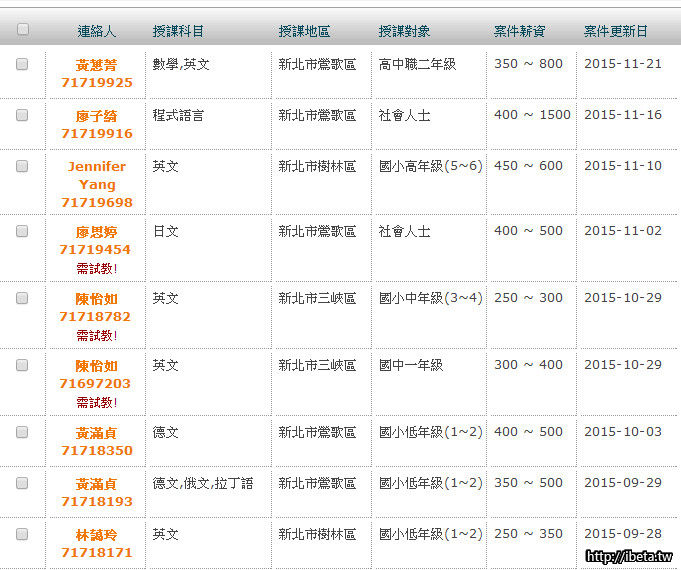The image size is (681, 570).
Task: Check the box for case 71719925
Action: tap(22, 64)
